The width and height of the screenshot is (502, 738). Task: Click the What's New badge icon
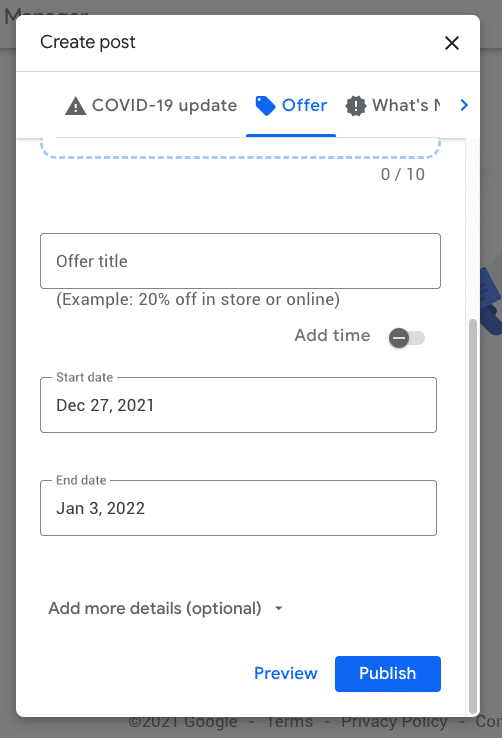pos(356,105)
